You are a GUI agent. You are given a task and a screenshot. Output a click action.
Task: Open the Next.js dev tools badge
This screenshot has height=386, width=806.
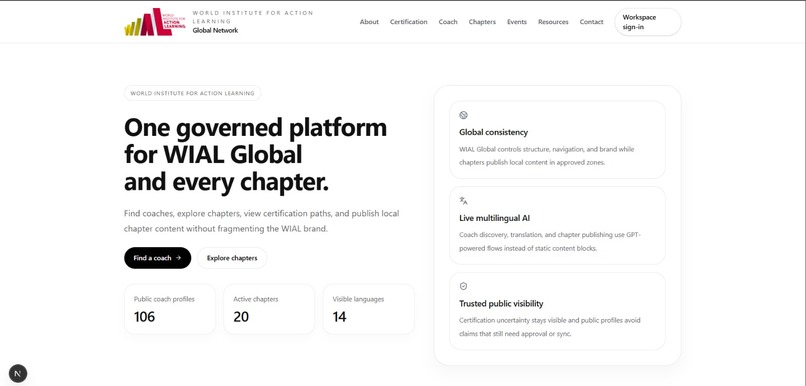click(x=18, y=374)
